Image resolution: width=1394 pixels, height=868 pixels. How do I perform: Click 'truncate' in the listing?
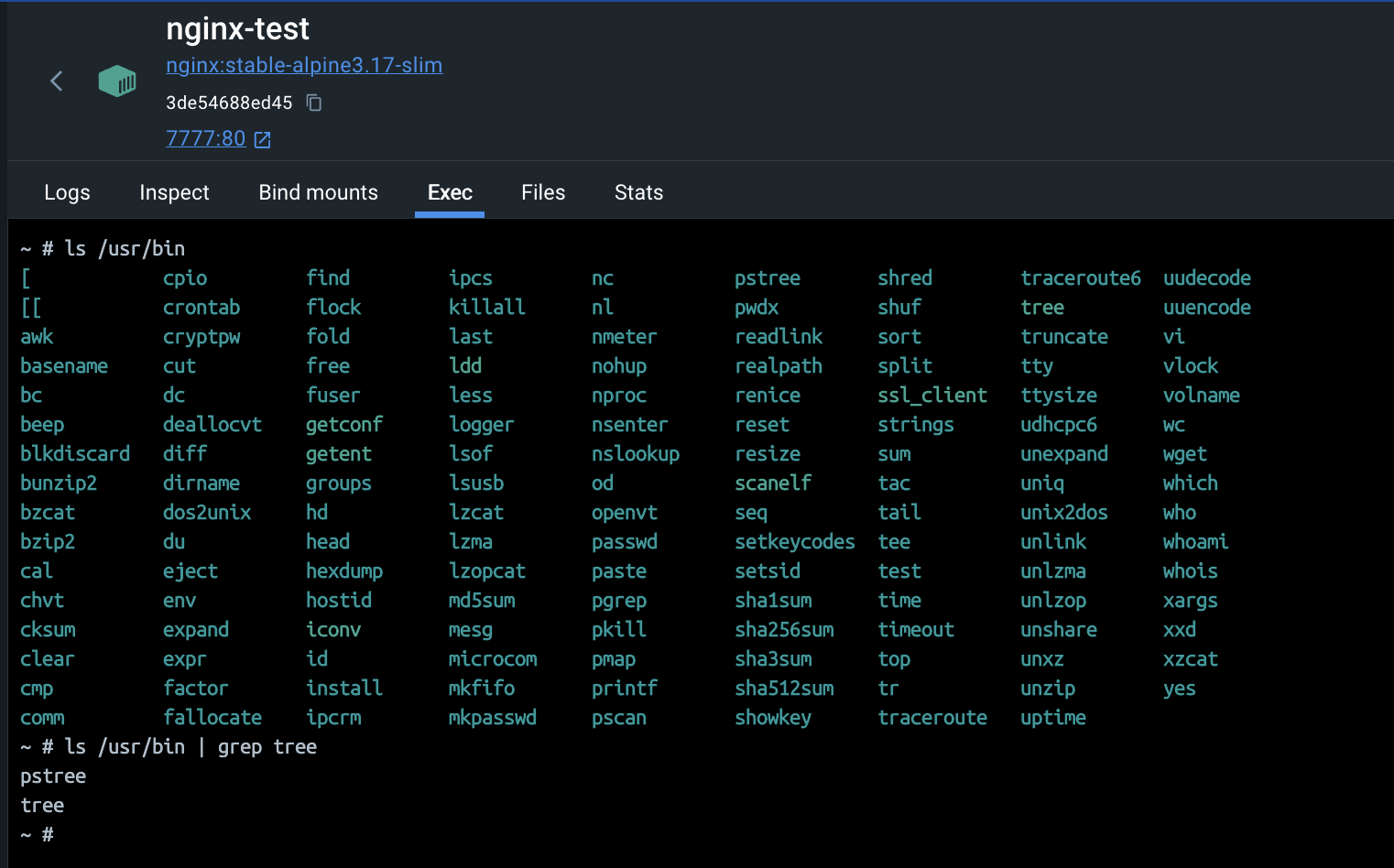pyautogui.click(x=1064, y=337)
